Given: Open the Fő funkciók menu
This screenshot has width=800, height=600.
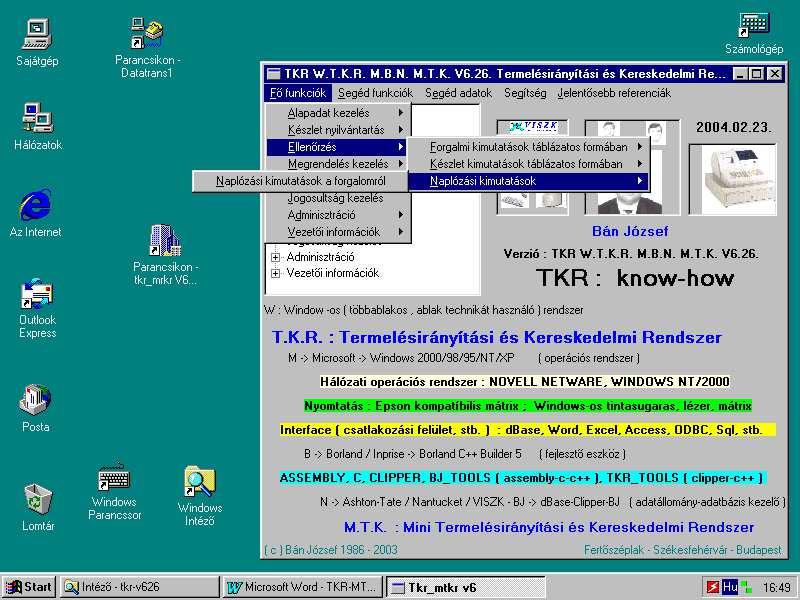Looking at the screenshot, I should 298,93.
